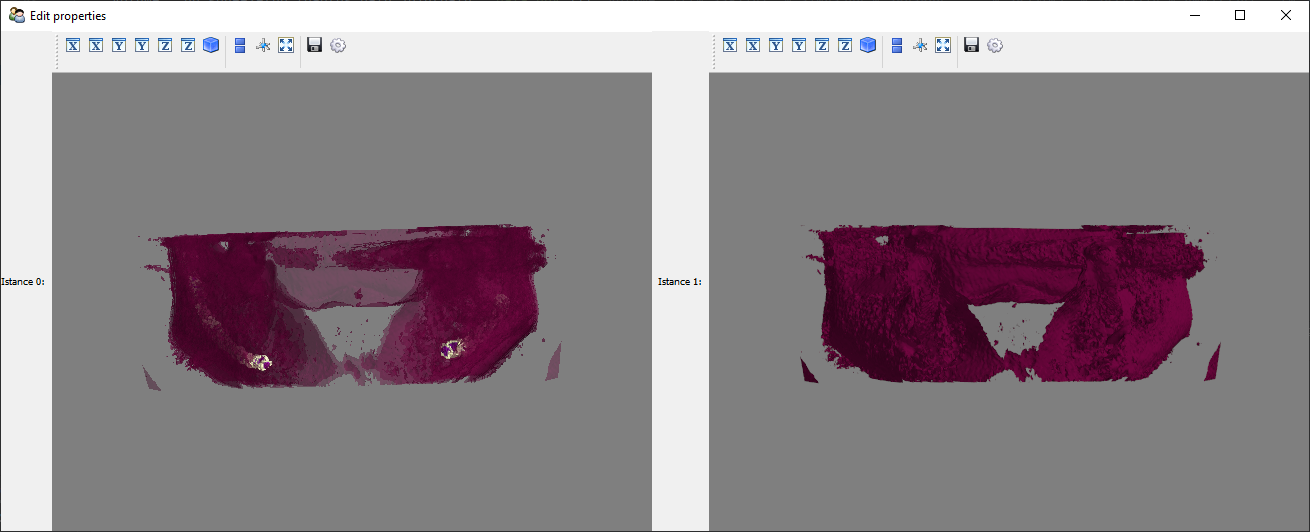This screenshot has height=532, width=1310.
Task: Click the 'Istance 0:' label
Action: coord(23,282)
